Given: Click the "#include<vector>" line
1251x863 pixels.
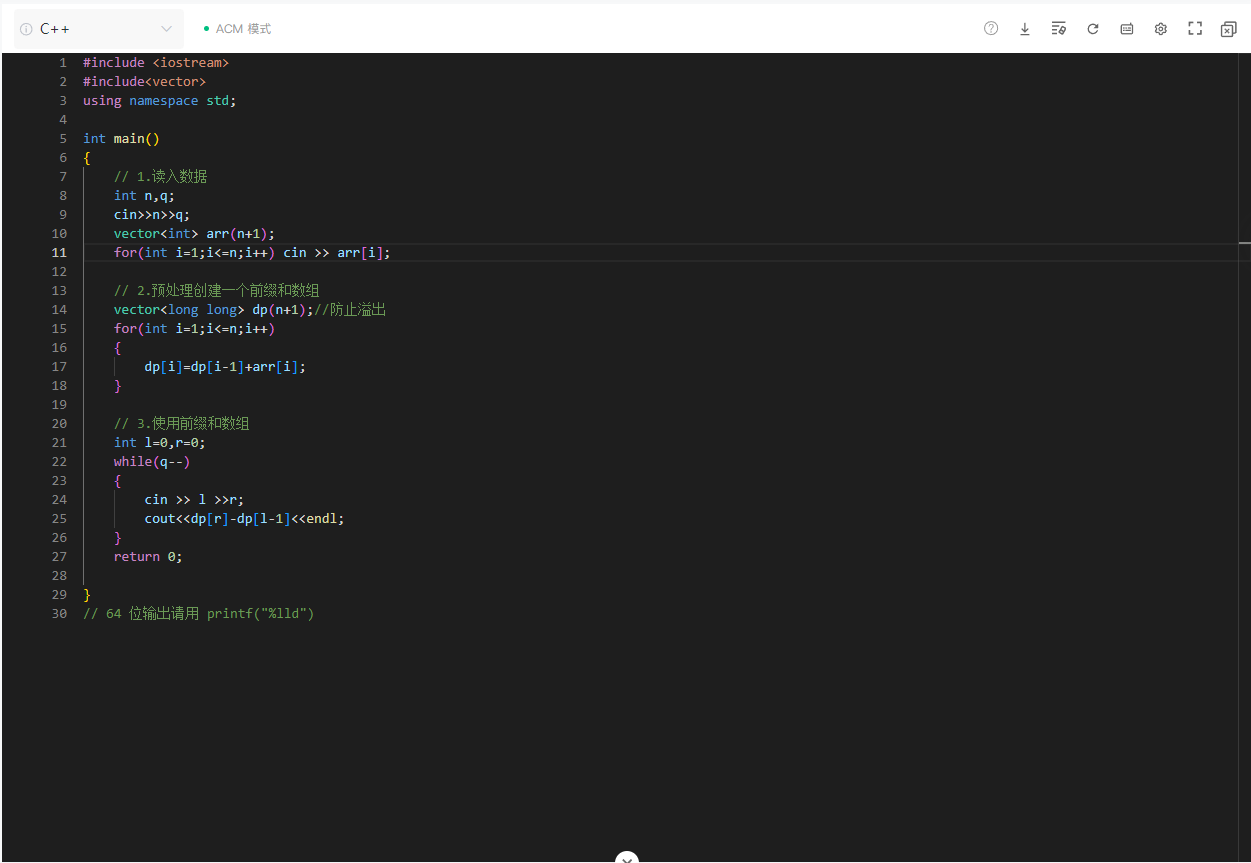Looking at the screenshot, I should coord(144,82).
